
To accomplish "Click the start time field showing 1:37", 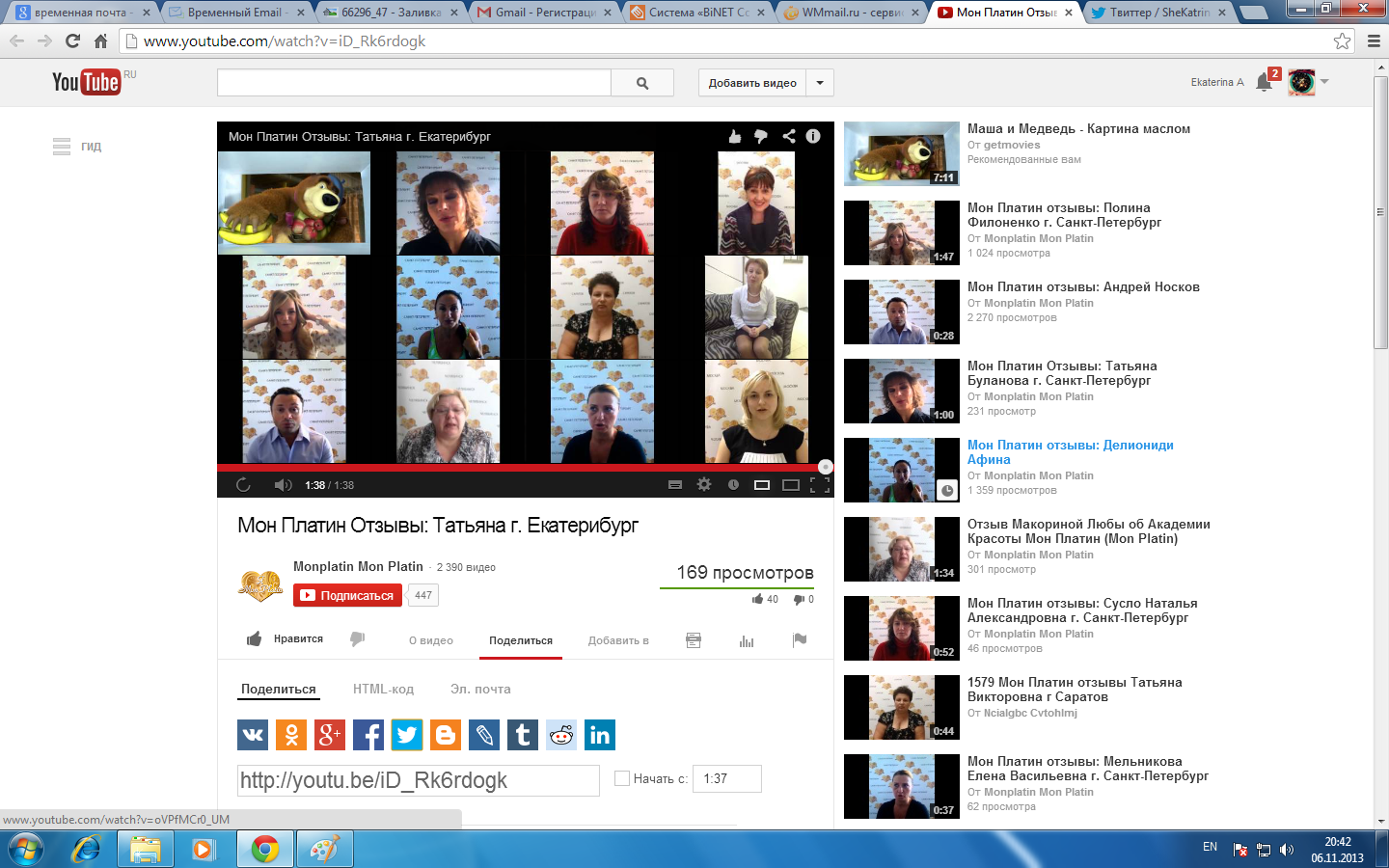I will click(727, 778).
